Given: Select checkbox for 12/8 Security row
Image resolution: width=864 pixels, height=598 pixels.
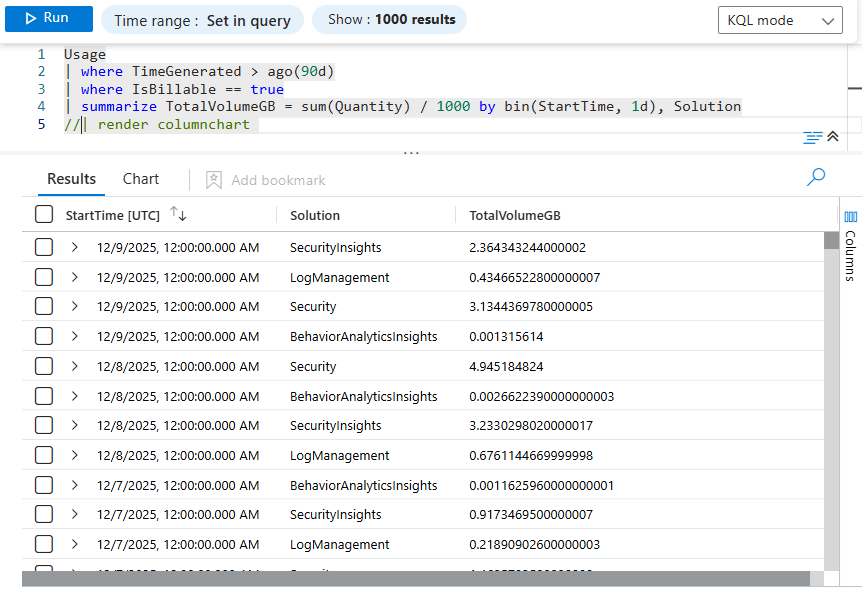Looking at the screenshot, I should click(x=44, y=366).
